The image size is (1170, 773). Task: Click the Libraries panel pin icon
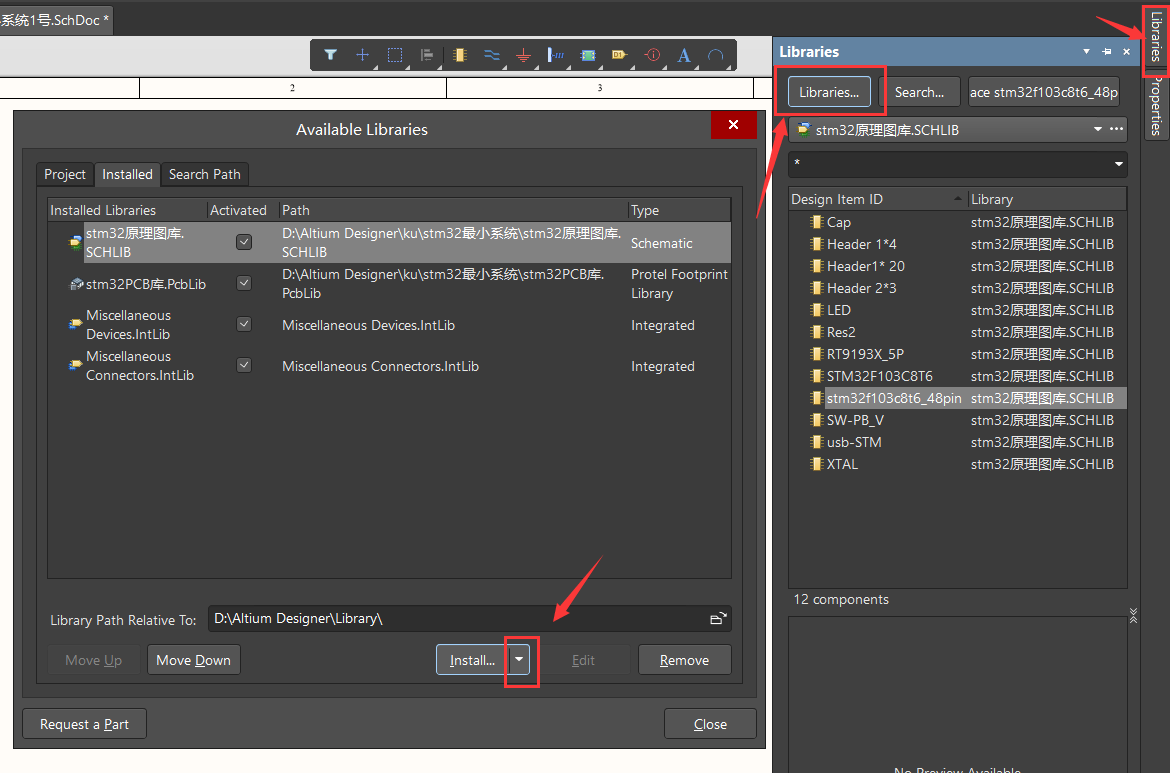[x=1107, y=51]
